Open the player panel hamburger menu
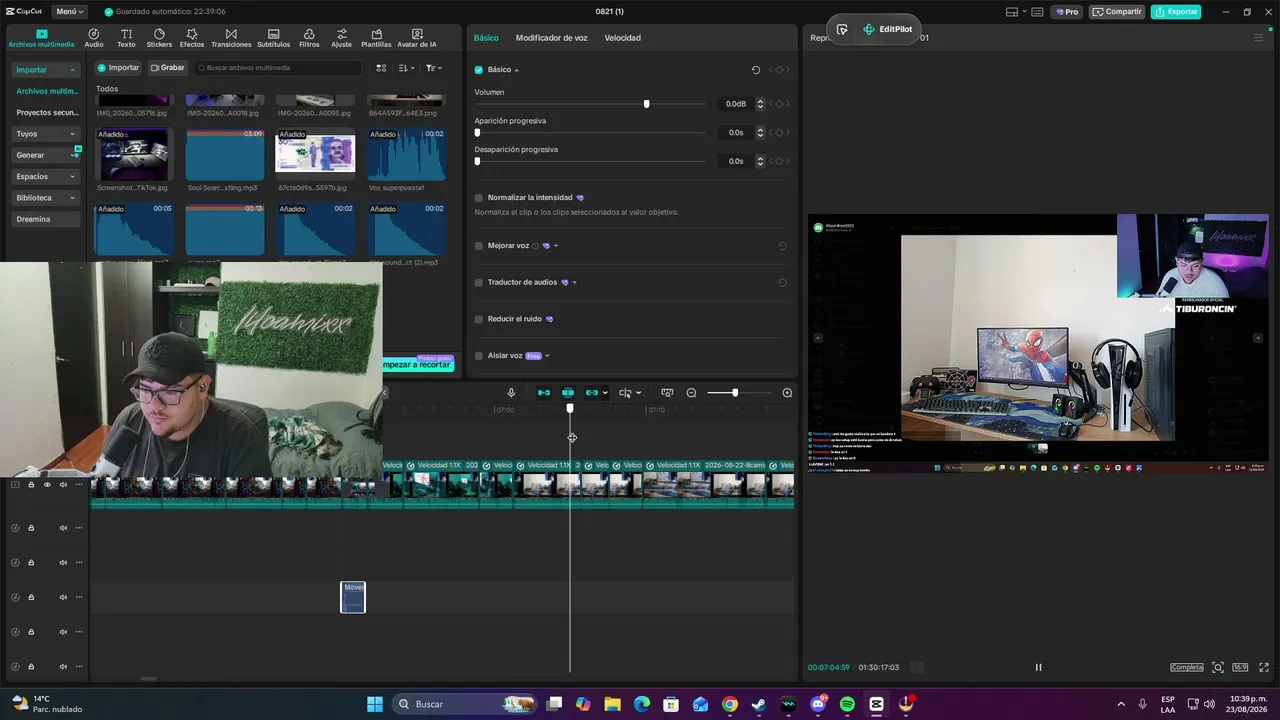The image size is (1280, 720). tap(1258, 38)
